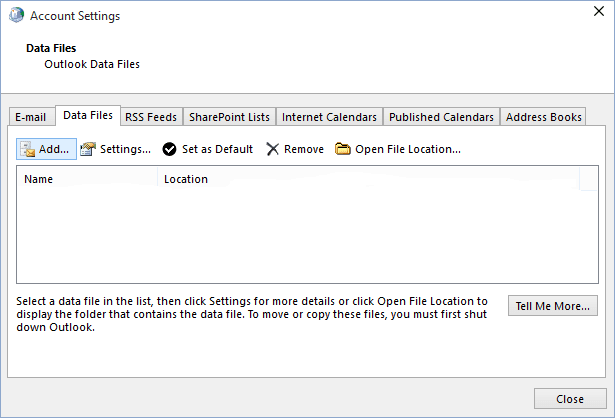615x418 pixels.
Task: Click the Close button at bottom
Action: click(x=570, y=399)
